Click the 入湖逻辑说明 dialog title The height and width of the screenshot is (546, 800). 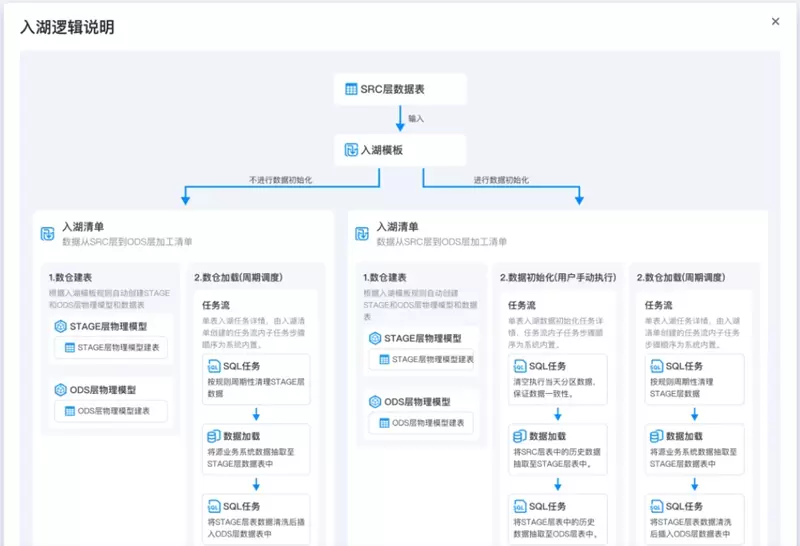pos(67,27)
